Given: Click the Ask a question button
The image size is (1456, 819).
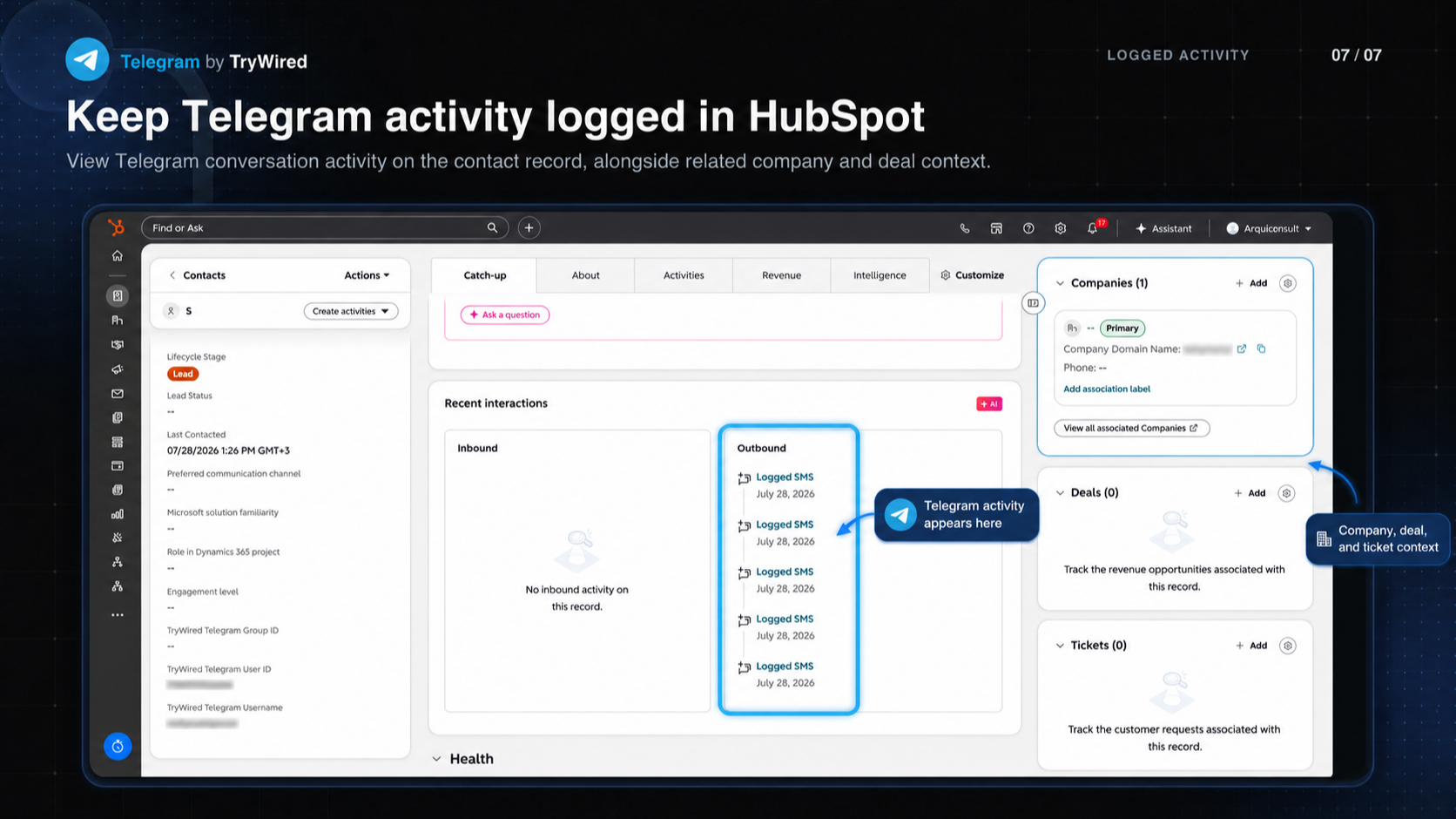Looking at the screenshot, I should pyautogui.click(x=505, y=315).
